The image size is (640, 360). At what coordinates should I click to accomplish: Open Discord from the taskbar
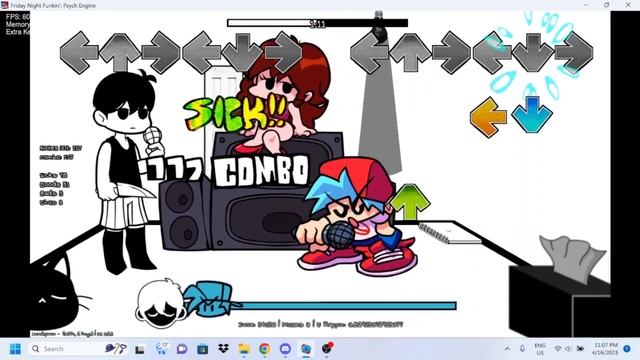pos(285,349)
